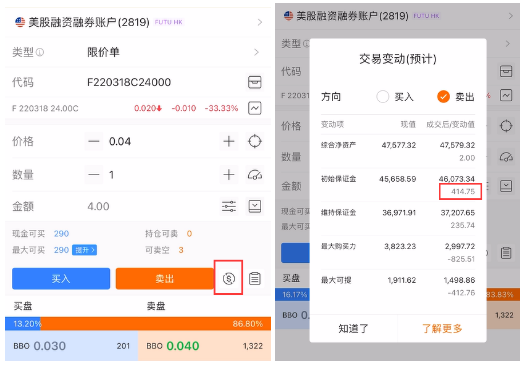Viewport: 525px width, 367px height.
Task: Open trade change estimate dollar icon
Action: pos(229,278)
